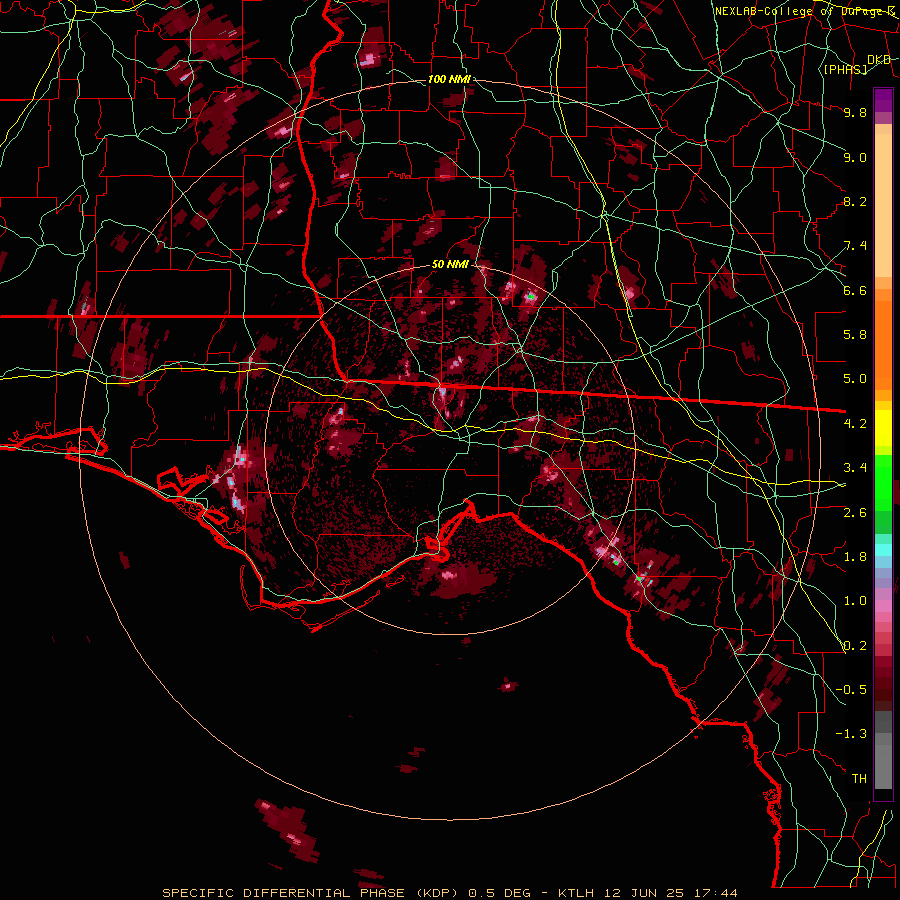Click the "6.6" color scale value
This screenshot has width=900, height=900.
855,290
